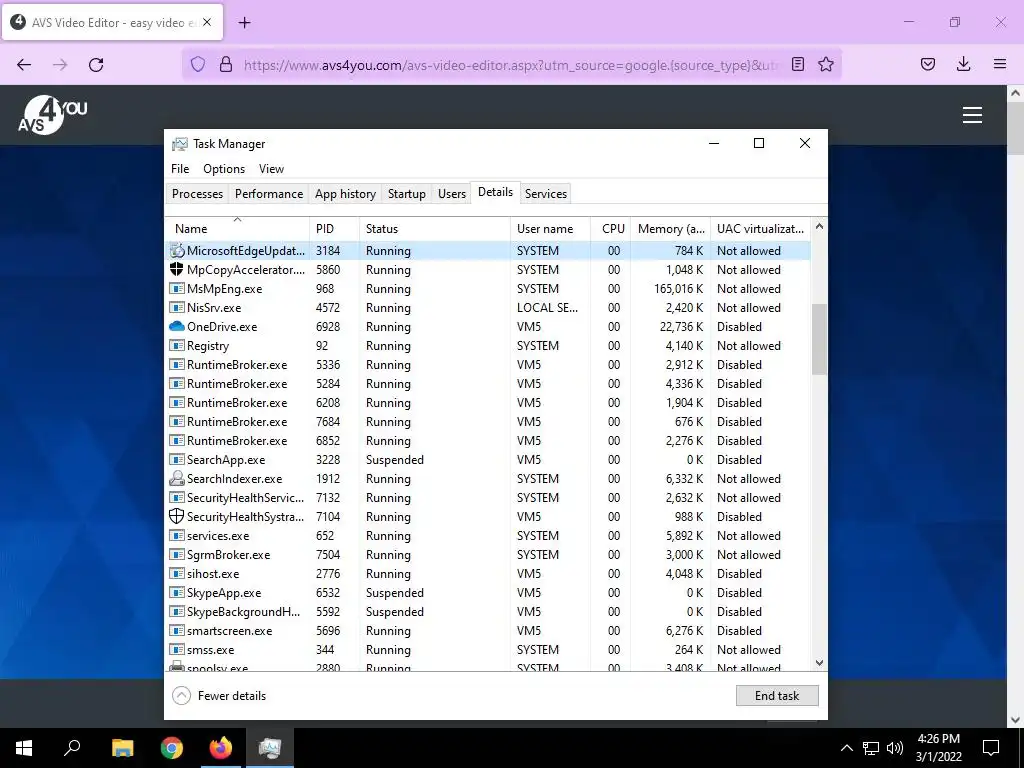
Task: Sort by the User name column header
Action: (551, 229)
